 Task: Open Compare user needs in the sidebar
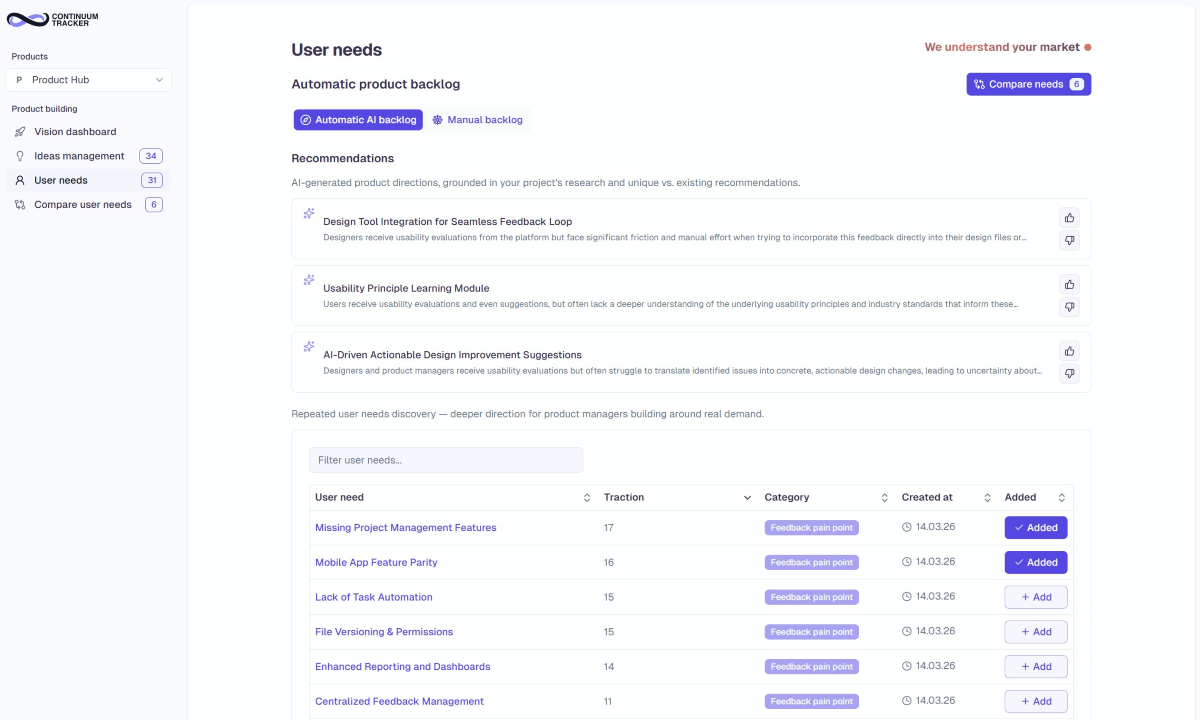pyautogui.click(x=88, y=205)
